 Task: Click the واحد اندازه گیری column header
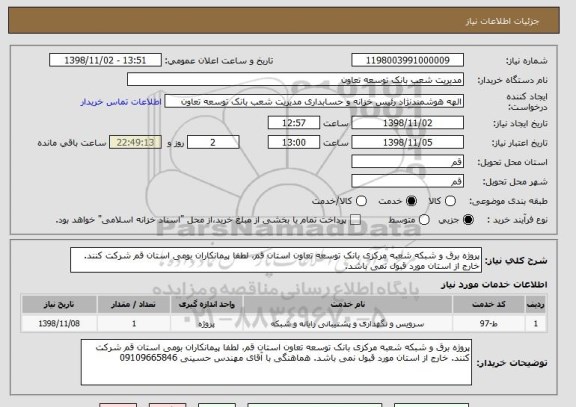[206, 304]
